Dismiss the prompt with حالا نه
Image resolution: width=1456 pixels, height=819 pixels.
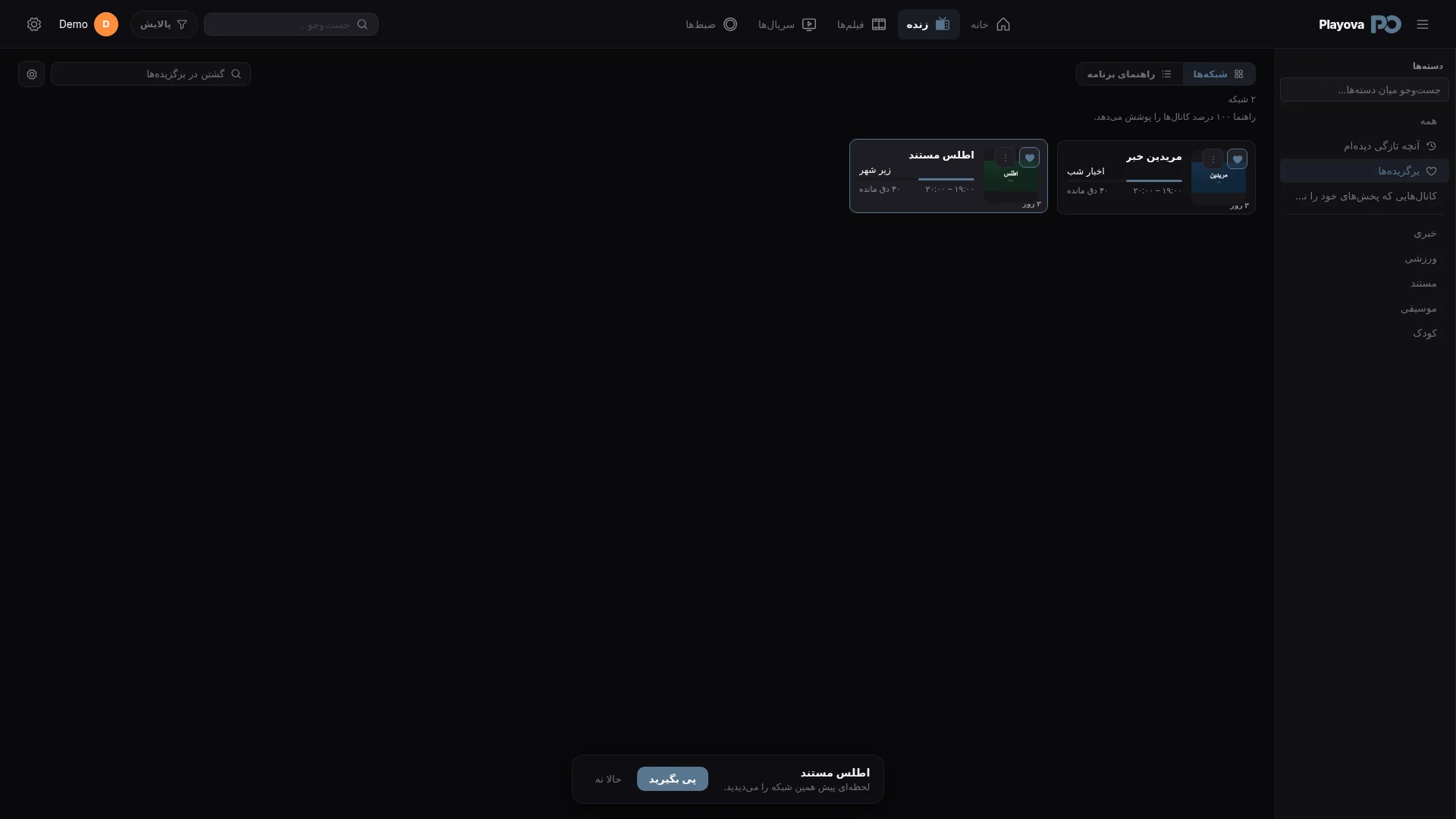click(x=608, y=779)
